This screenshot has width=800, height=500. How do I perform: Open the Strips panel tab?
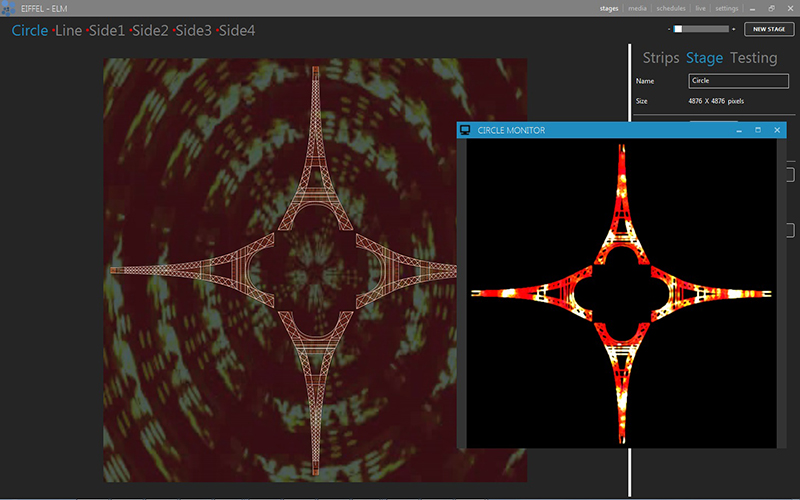click(x=660, y=58)
